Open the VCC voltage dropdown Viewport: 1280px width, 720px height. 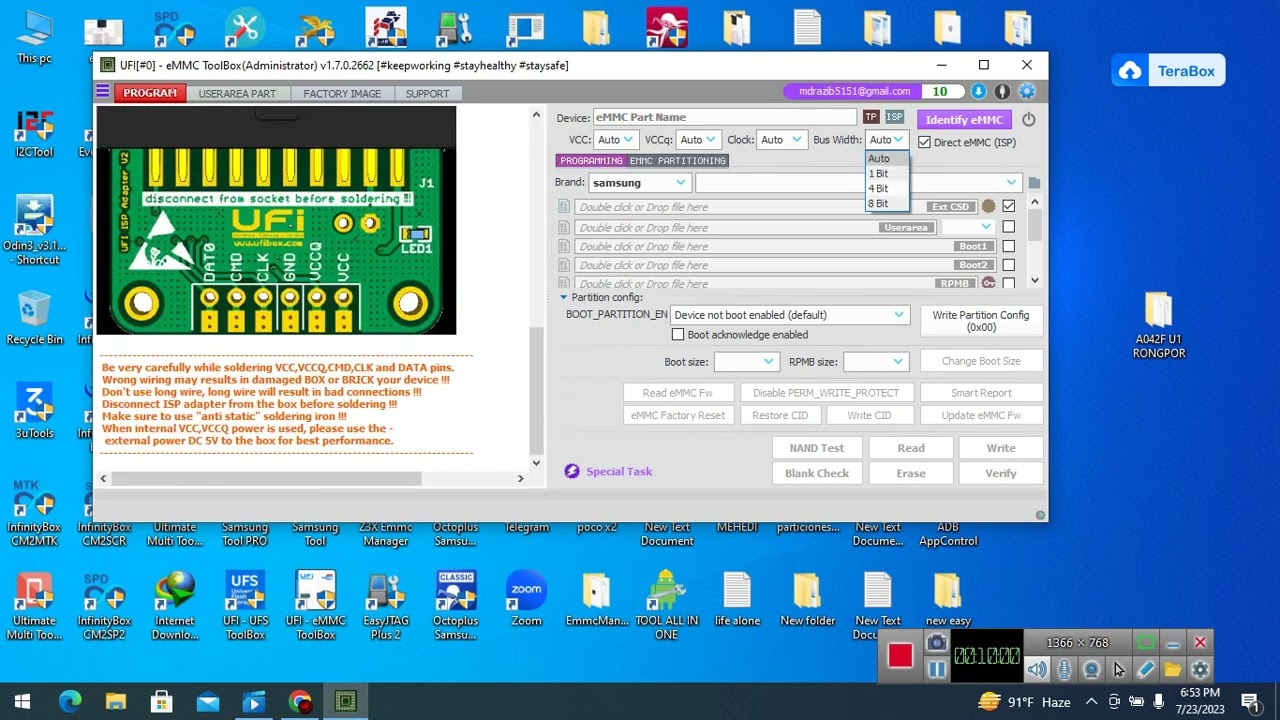pyautogui.click(x=615, y=140)
